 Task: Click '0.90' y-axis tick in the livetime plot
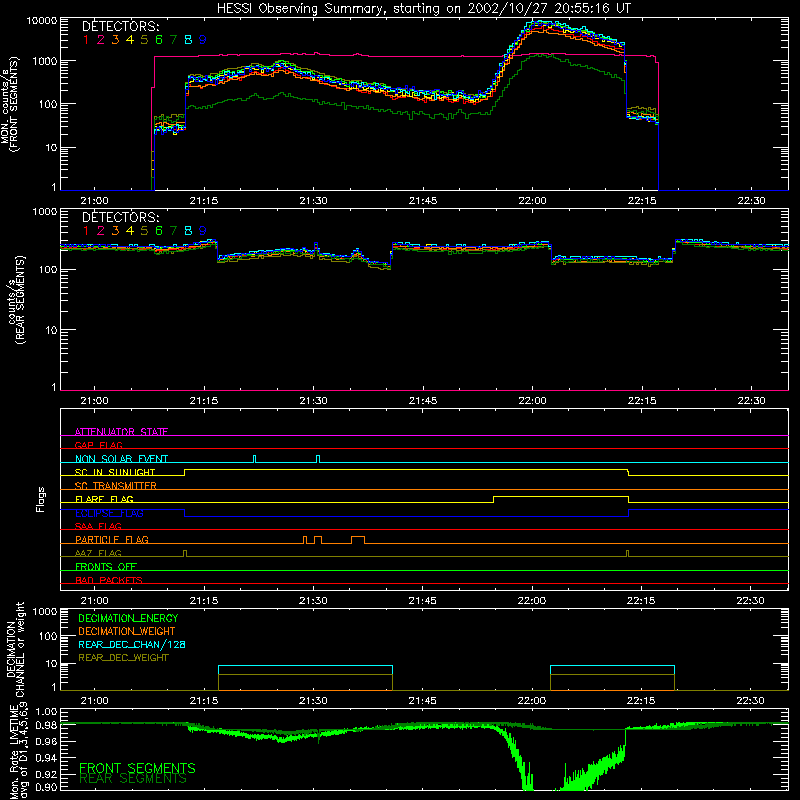tap(46, 787)
